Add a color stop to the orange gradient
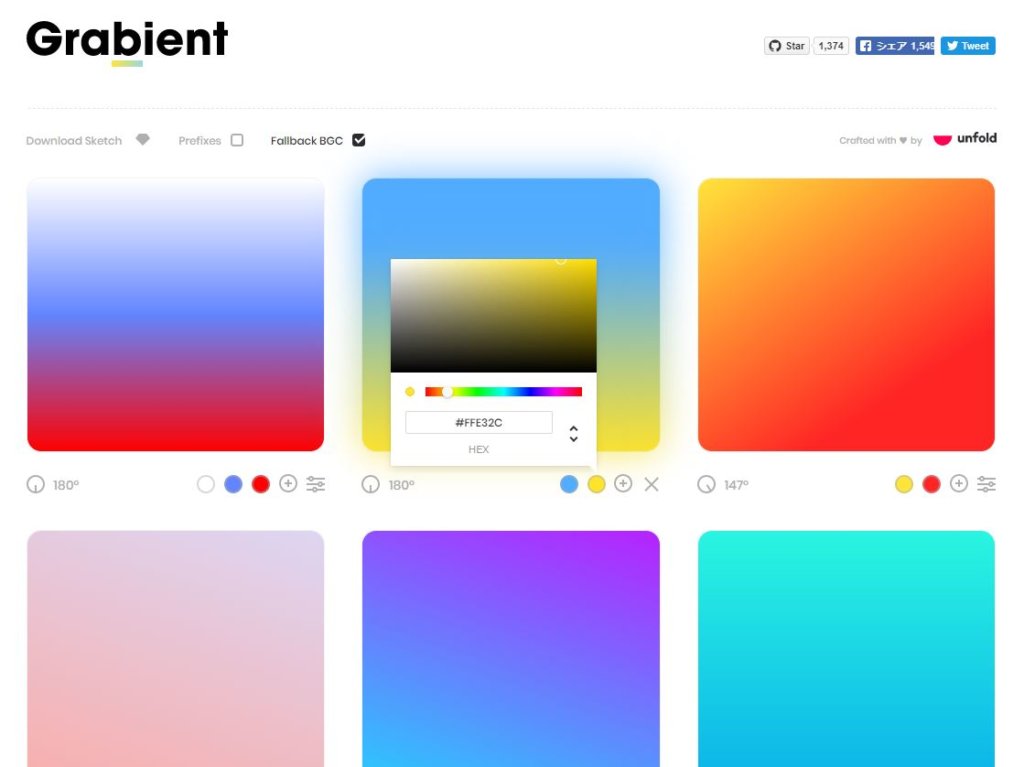The image size is (1024, 767). 959,484
